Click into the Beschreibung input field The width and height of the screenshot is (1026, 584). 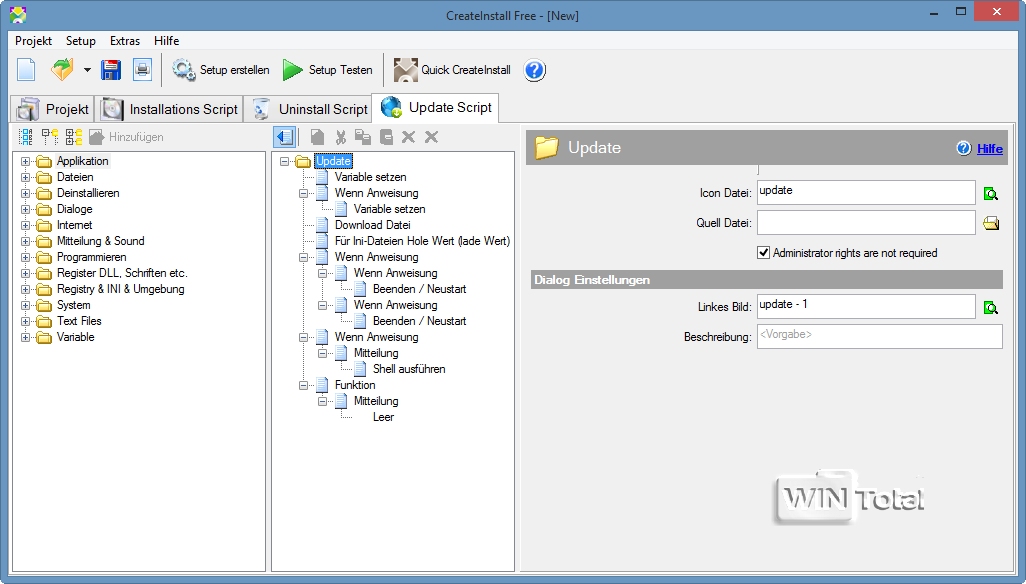[879, 336]
